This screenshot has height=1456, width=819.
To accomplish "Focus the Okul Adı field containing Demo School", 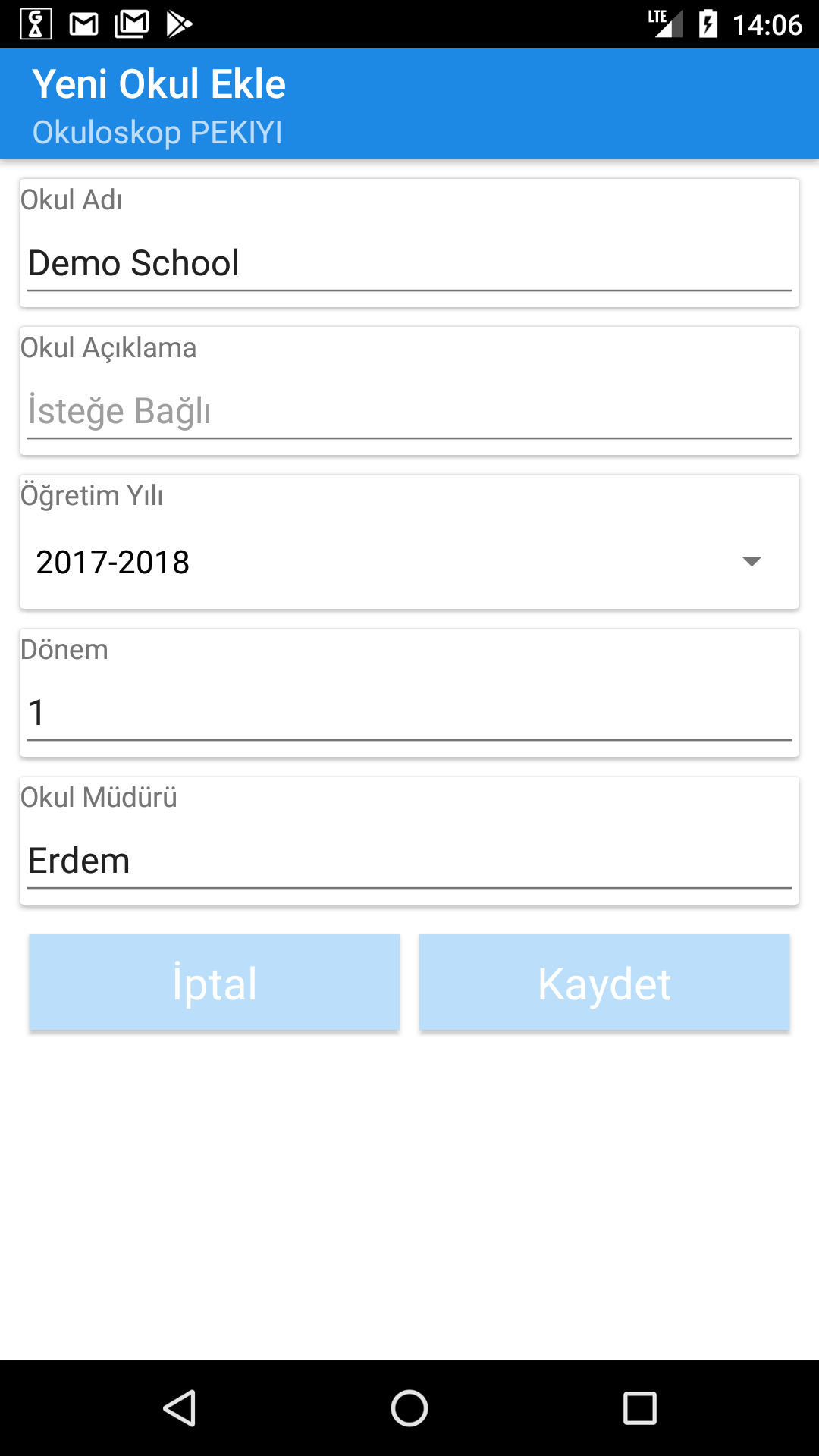I will pyautogui.click(x=409, y=264).
